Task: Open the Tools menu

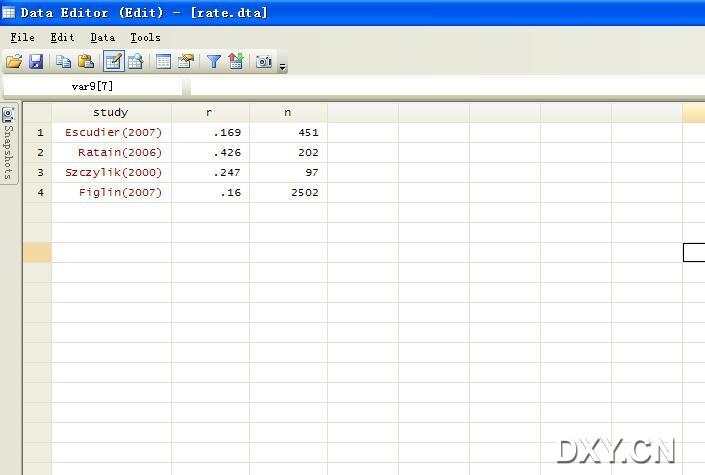Action: [x=145, y=37]
